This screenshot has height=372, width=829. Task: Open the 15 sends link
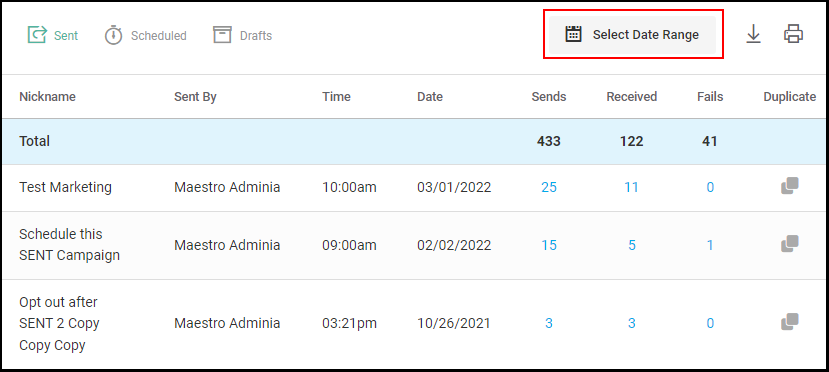(x=549, y=245)
